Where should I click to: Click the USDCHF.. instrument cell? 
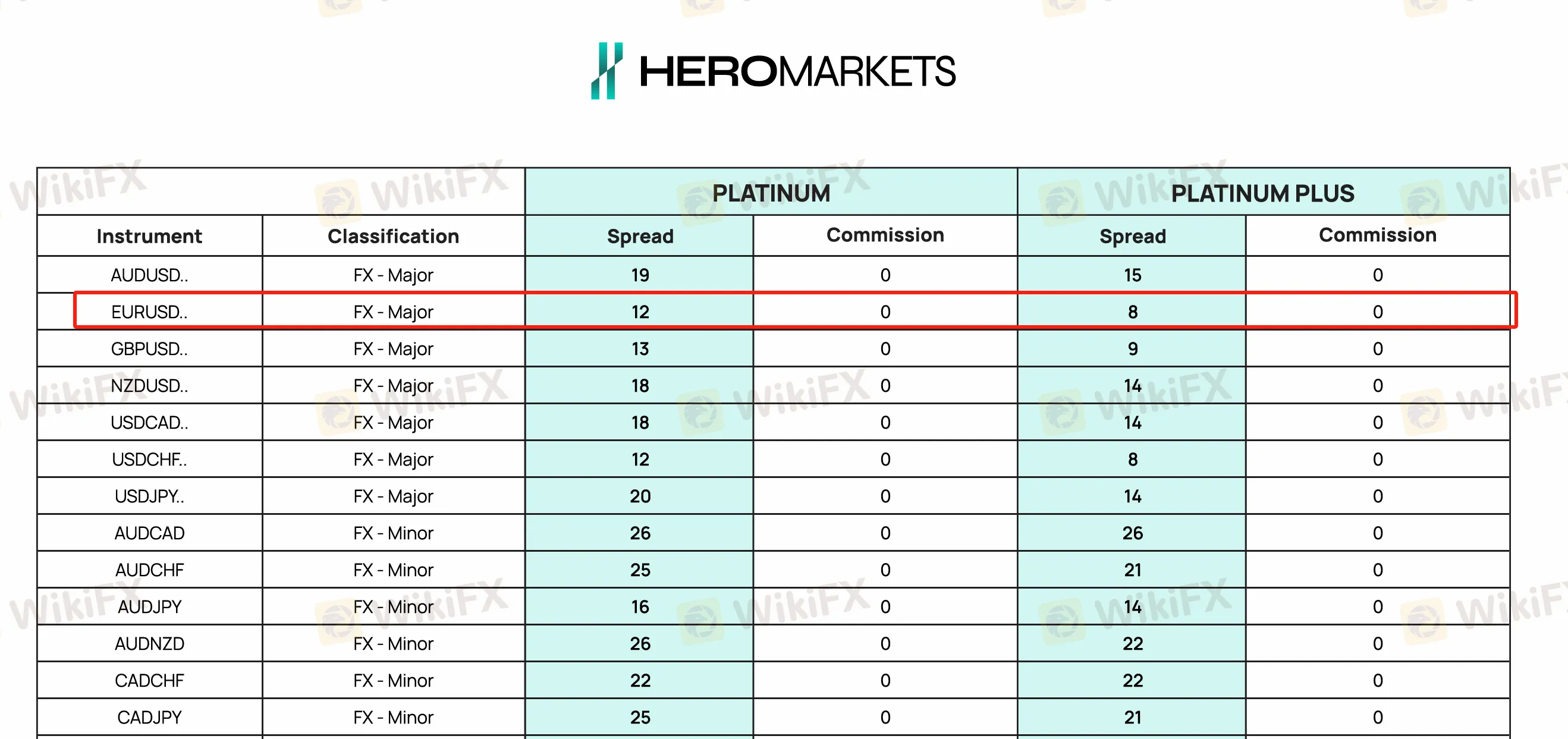click(150, 459)
